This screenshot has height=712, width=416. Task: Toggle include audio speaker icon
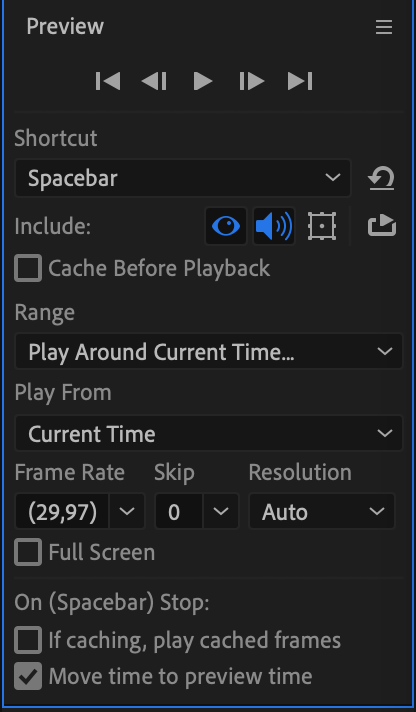click(x=274, y=226)
